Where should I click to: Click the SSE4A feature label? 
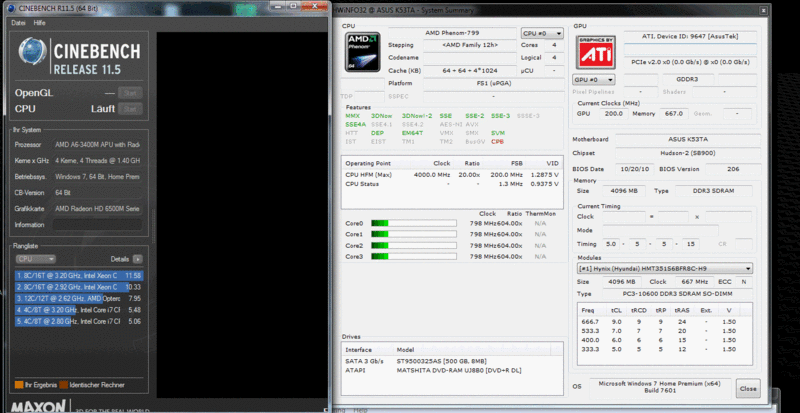coord(356,124)
